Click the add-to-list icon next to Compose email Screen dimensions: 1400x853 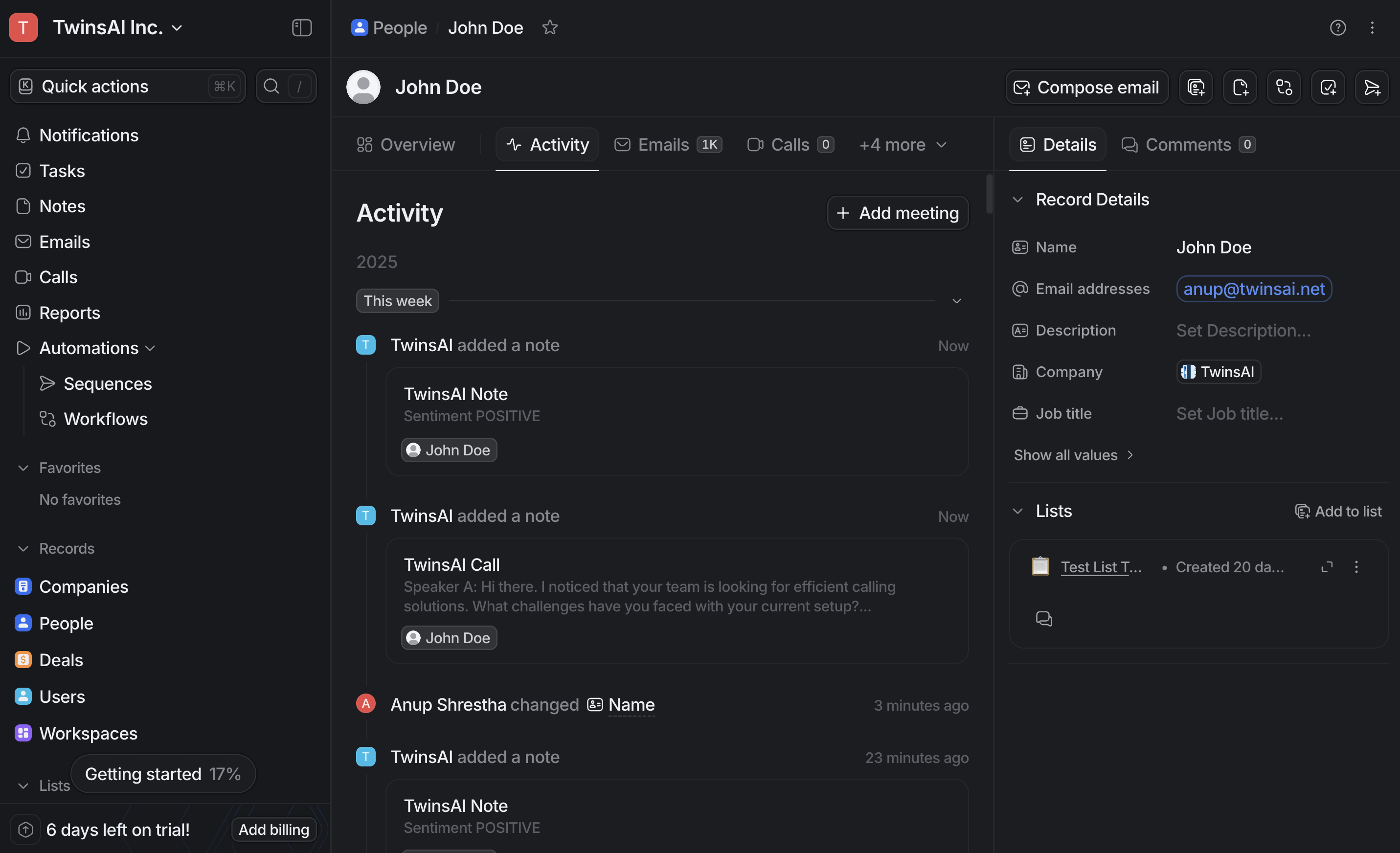[1196, 87]
